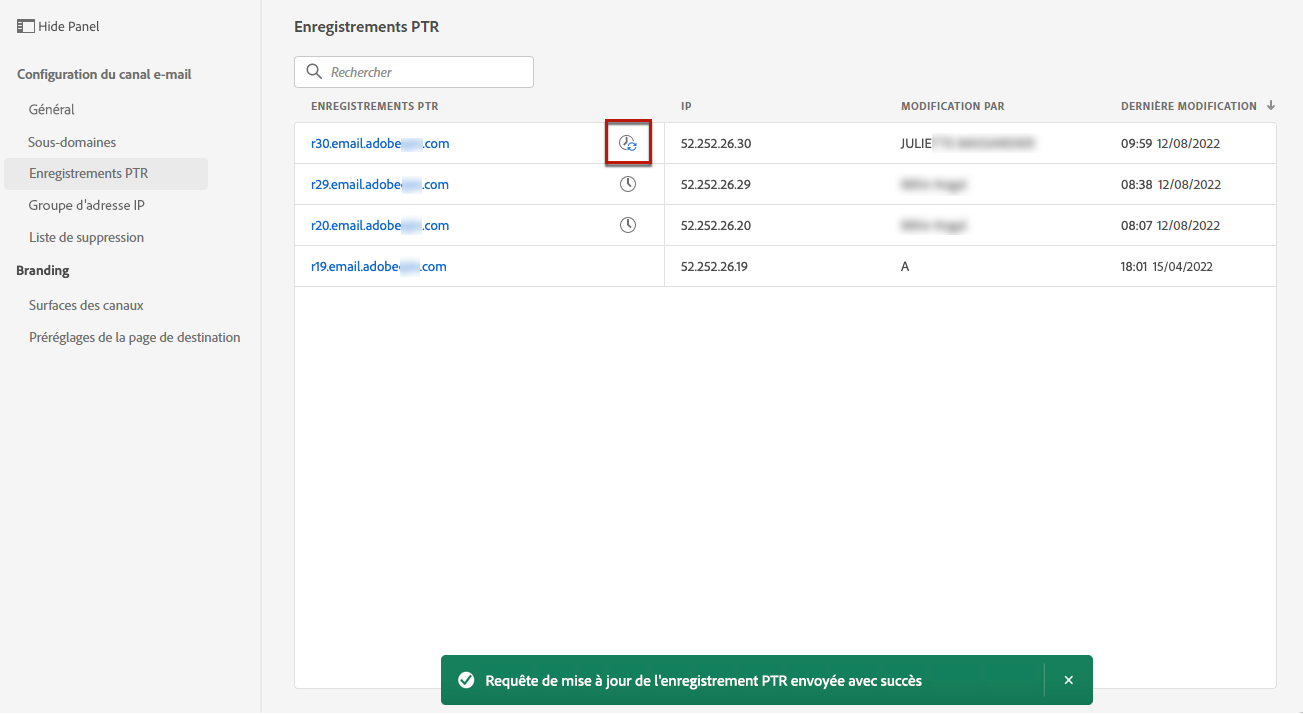Click the JULIE modifier name cell
This screenshot has height=714, width=1303.
968,143
